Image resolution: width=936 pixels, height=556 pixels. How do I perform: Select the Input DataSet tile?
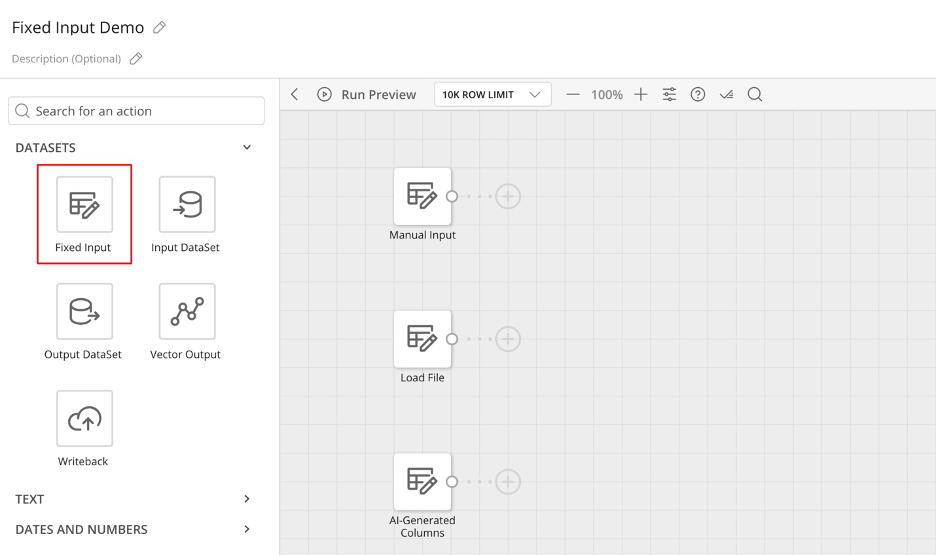coord(187,204)
